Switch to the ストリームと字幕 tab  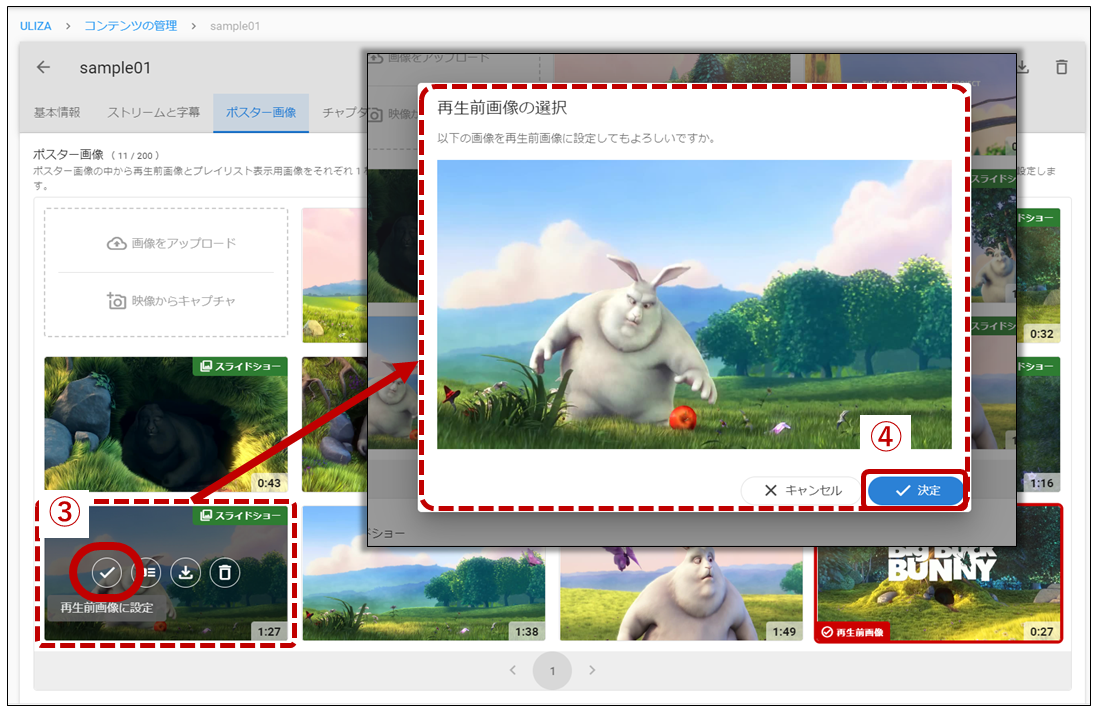coord(153,113)
